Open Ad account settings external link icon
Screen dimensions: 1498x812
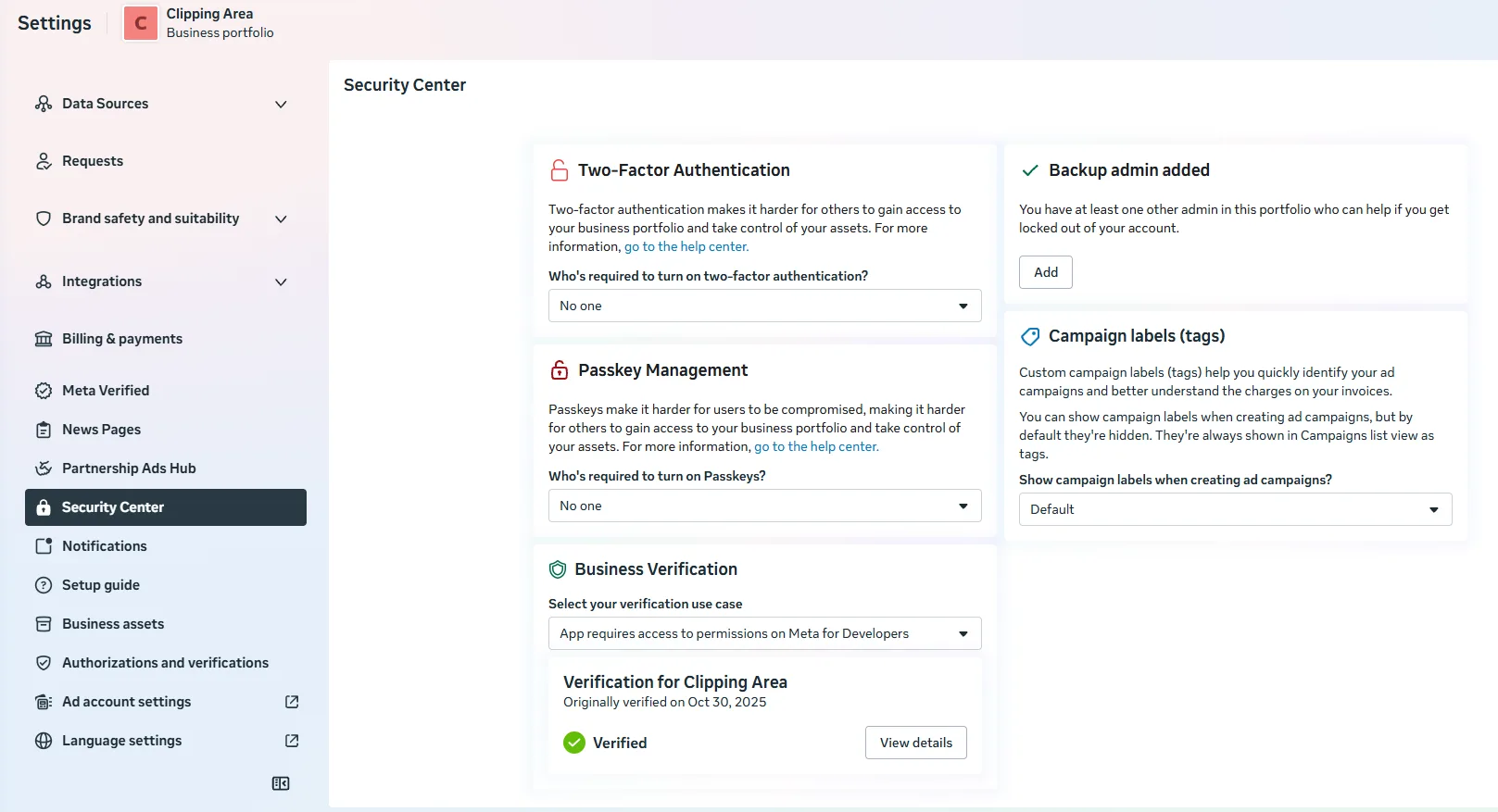[x=292, y=702]
